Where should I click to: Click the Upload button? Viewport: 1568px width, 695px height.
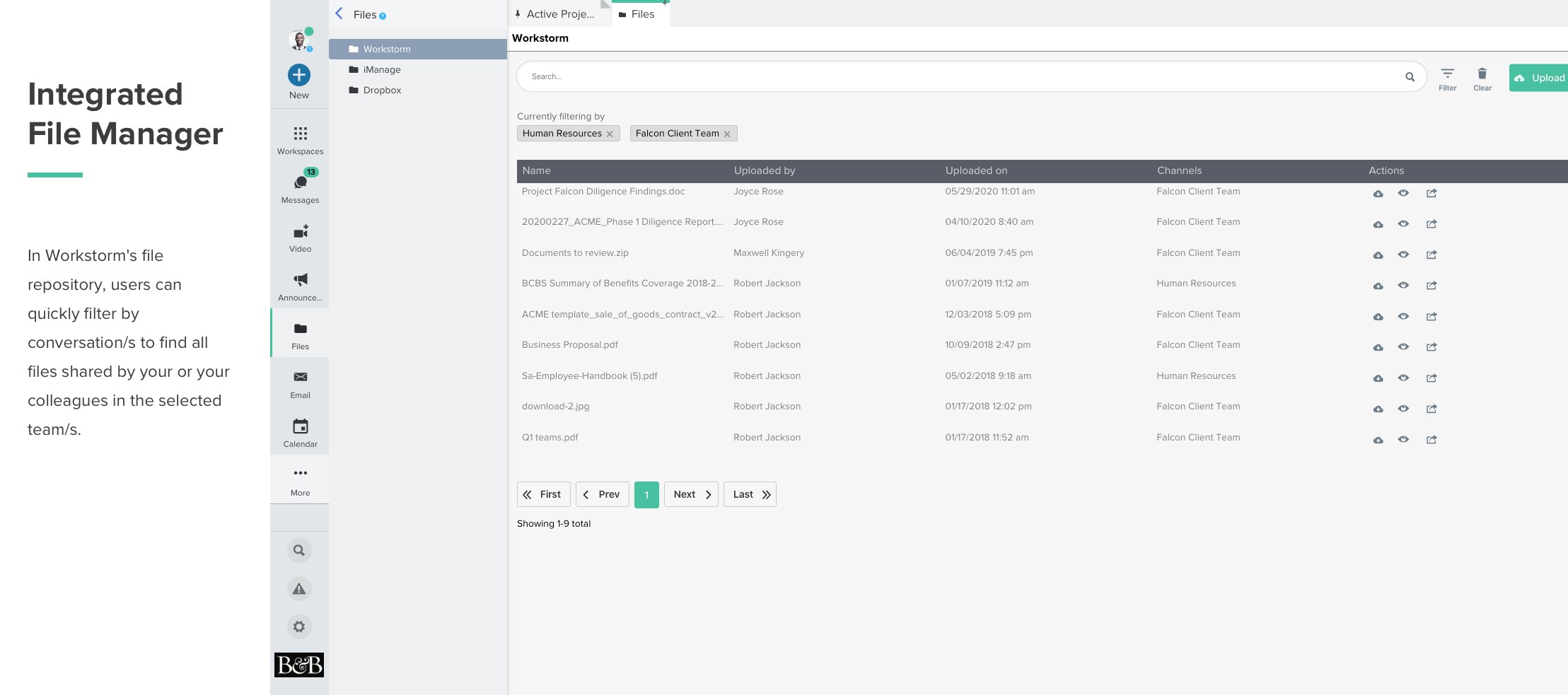(1539, 78)
